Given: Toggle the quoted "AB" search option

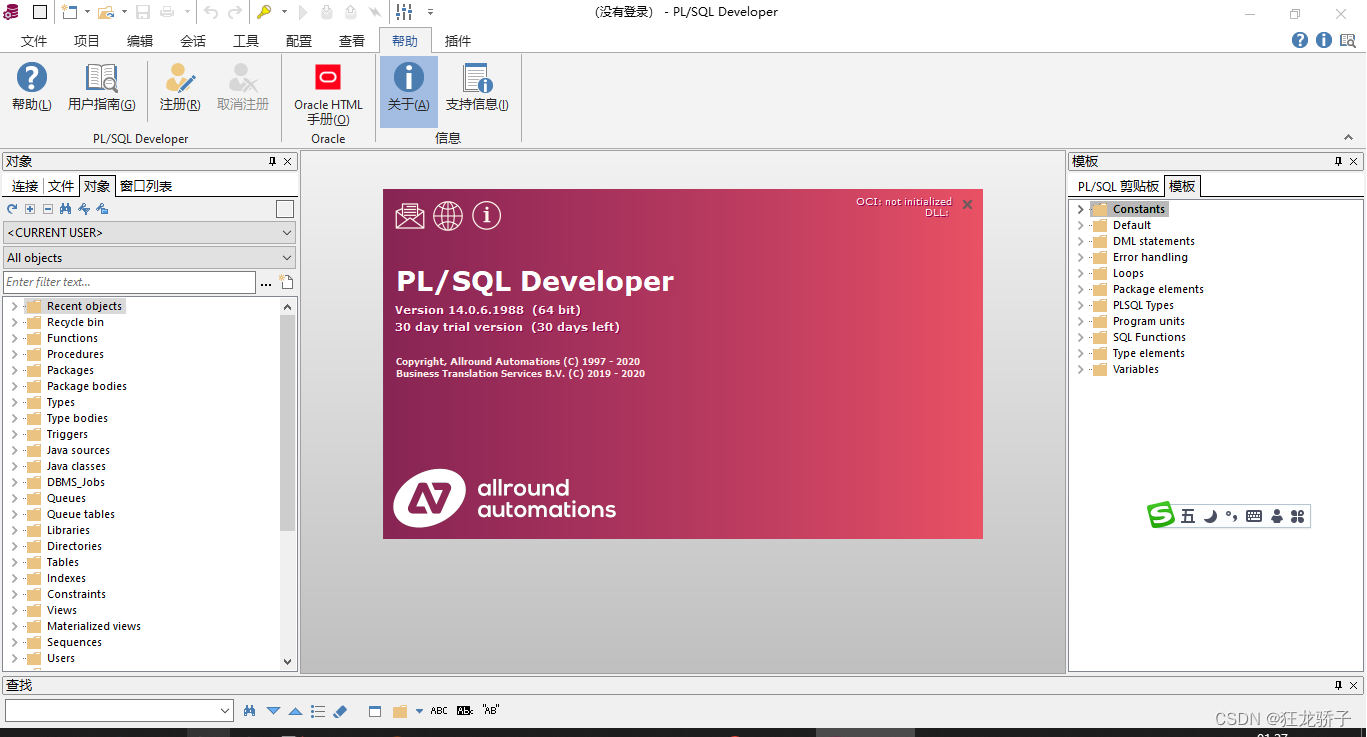Looking at the screenshot, I should 491,711.
